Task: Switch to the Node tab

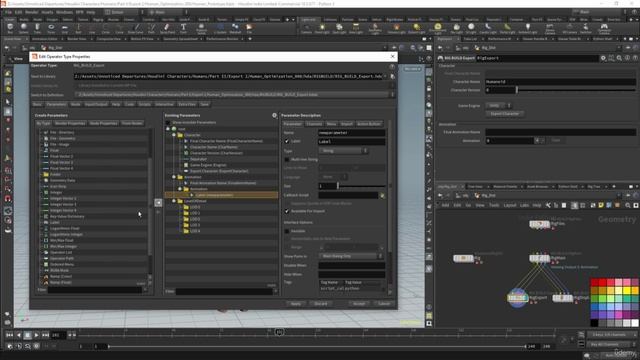Action: pyautogui.click(x=76, y=104)
